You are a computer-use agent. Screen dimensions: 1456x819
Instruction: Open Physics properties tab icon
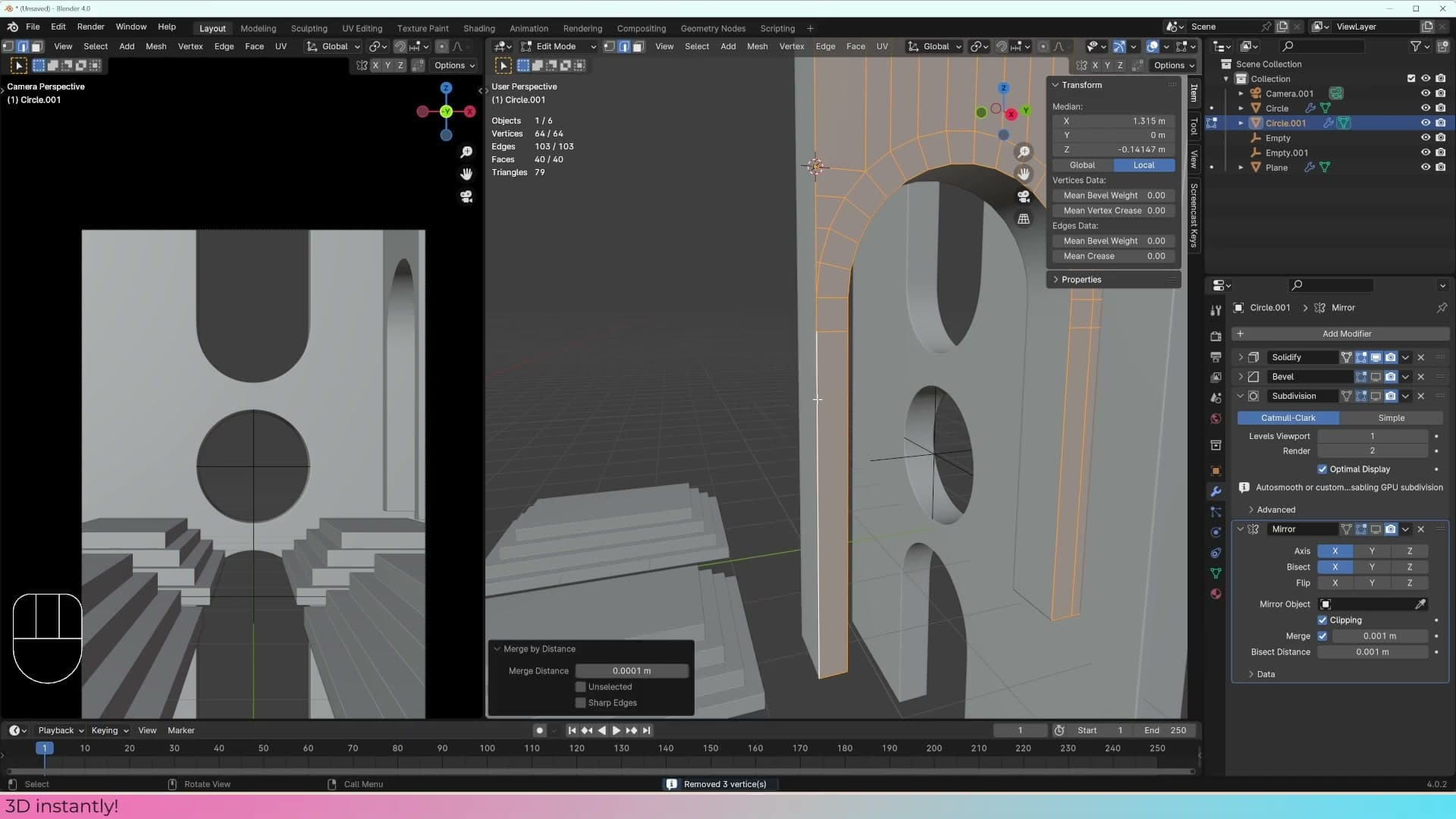pos(1216,532)
